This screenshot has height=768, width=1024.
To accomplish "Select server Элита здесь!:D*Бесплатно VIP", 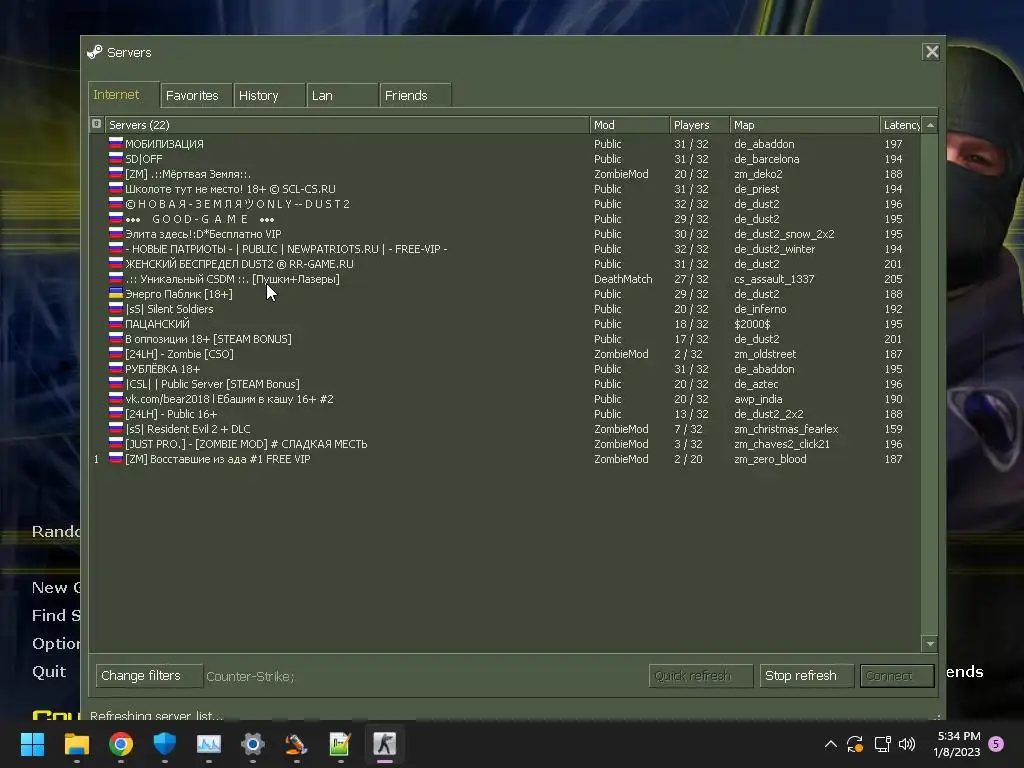I will coord(505,234).
